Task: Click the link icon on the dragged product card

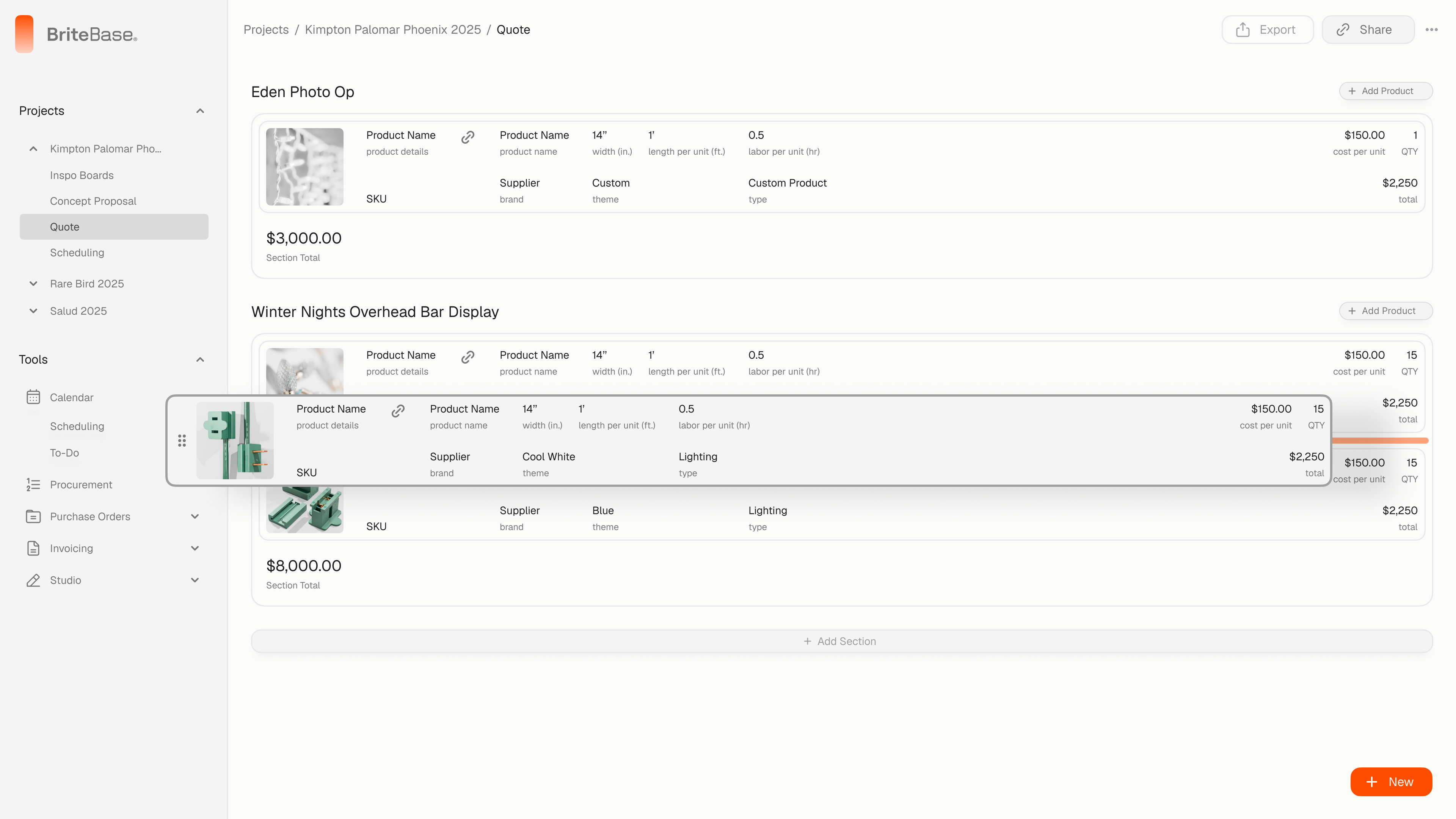Action: (398, 411)
